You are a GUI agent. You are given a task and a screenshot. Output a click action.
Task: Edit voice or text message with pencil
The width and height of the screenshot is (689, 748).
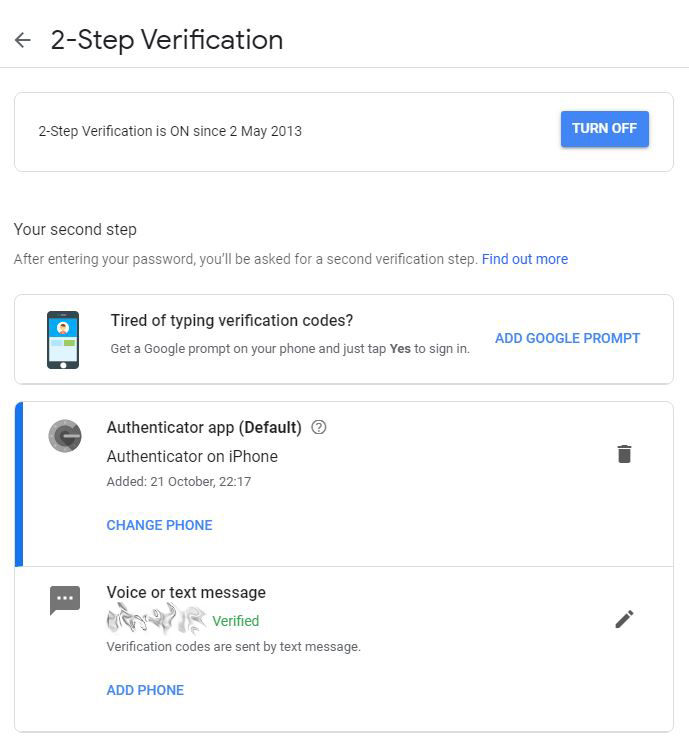pyautogui.click(x=624, y=619)
